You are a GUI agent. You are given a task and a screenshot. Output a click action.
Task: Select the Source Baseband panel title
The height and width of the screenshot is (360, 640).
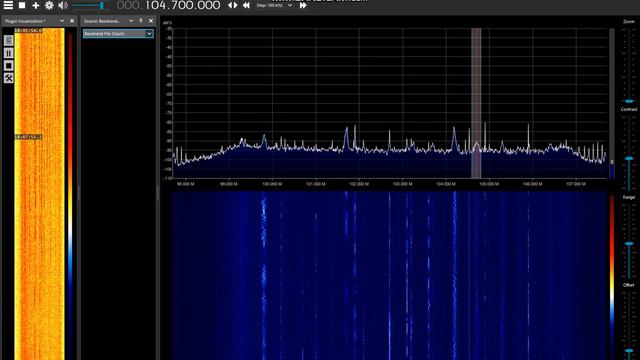pos(102,21)
